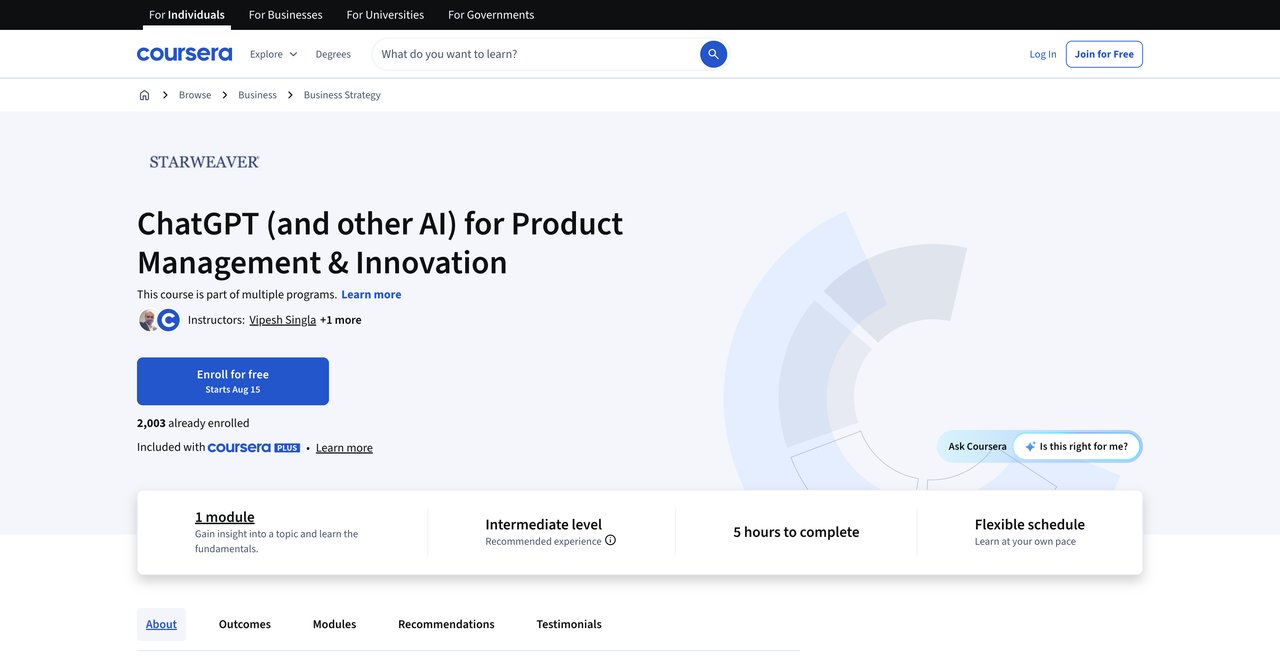This screenshot has height=670, width=1280.
Task: Open the Recommended experience info icon
Action: 610,540
